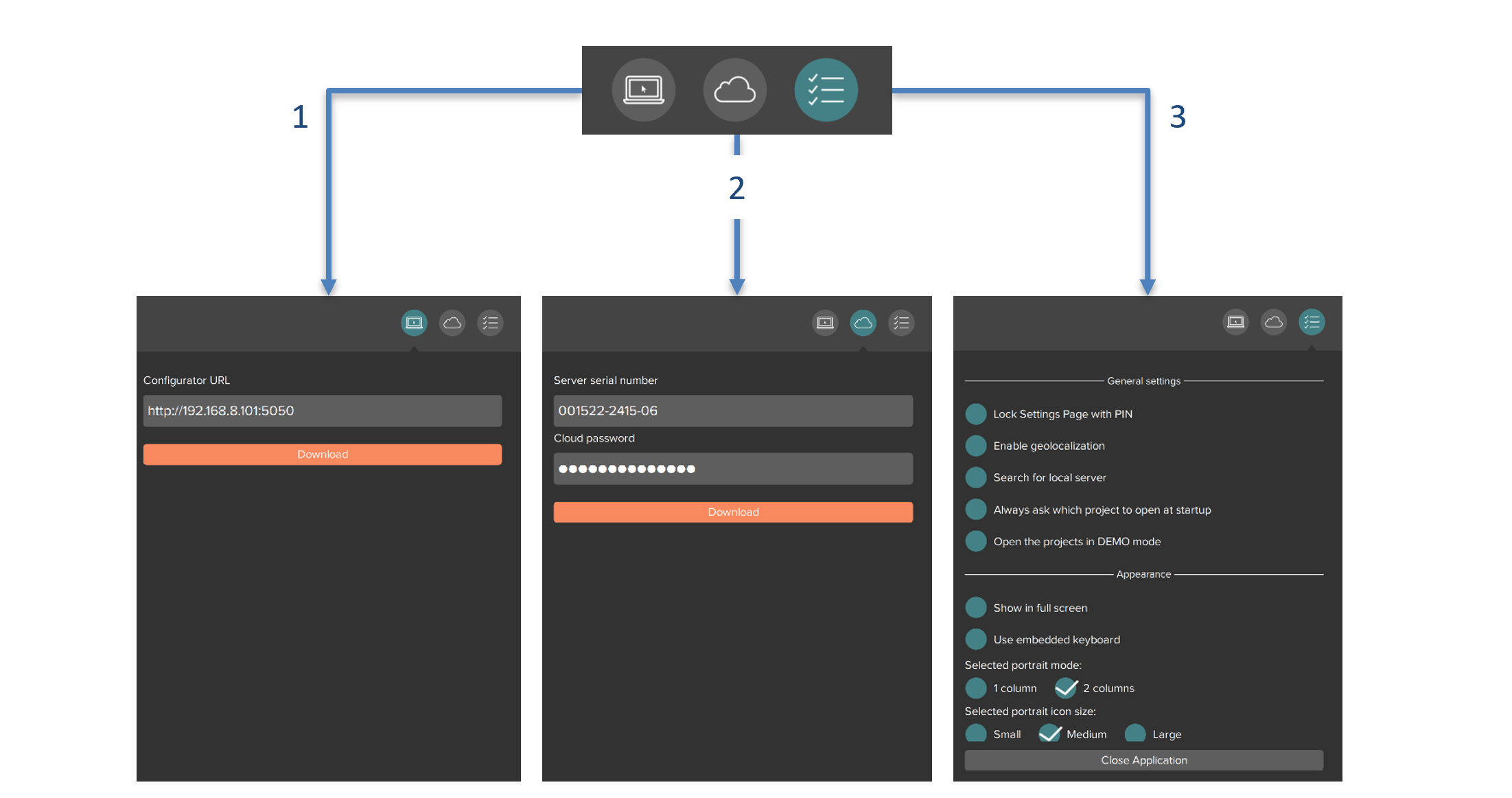Click the large cloud icon at top

pyautogui.click(x=734, y=90)
